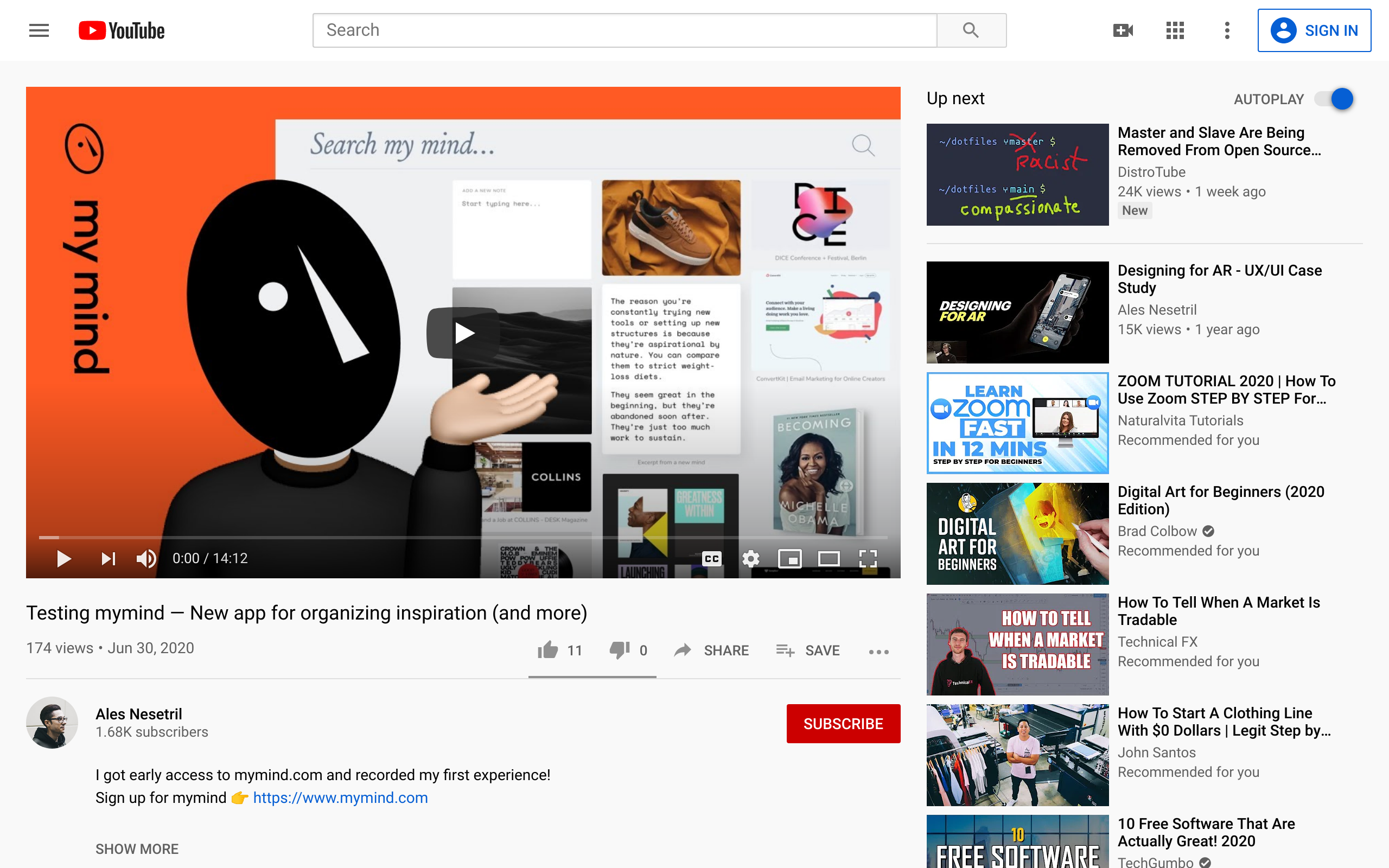Click the Naturalvita Tutorials channel name

coord(1180,421)
